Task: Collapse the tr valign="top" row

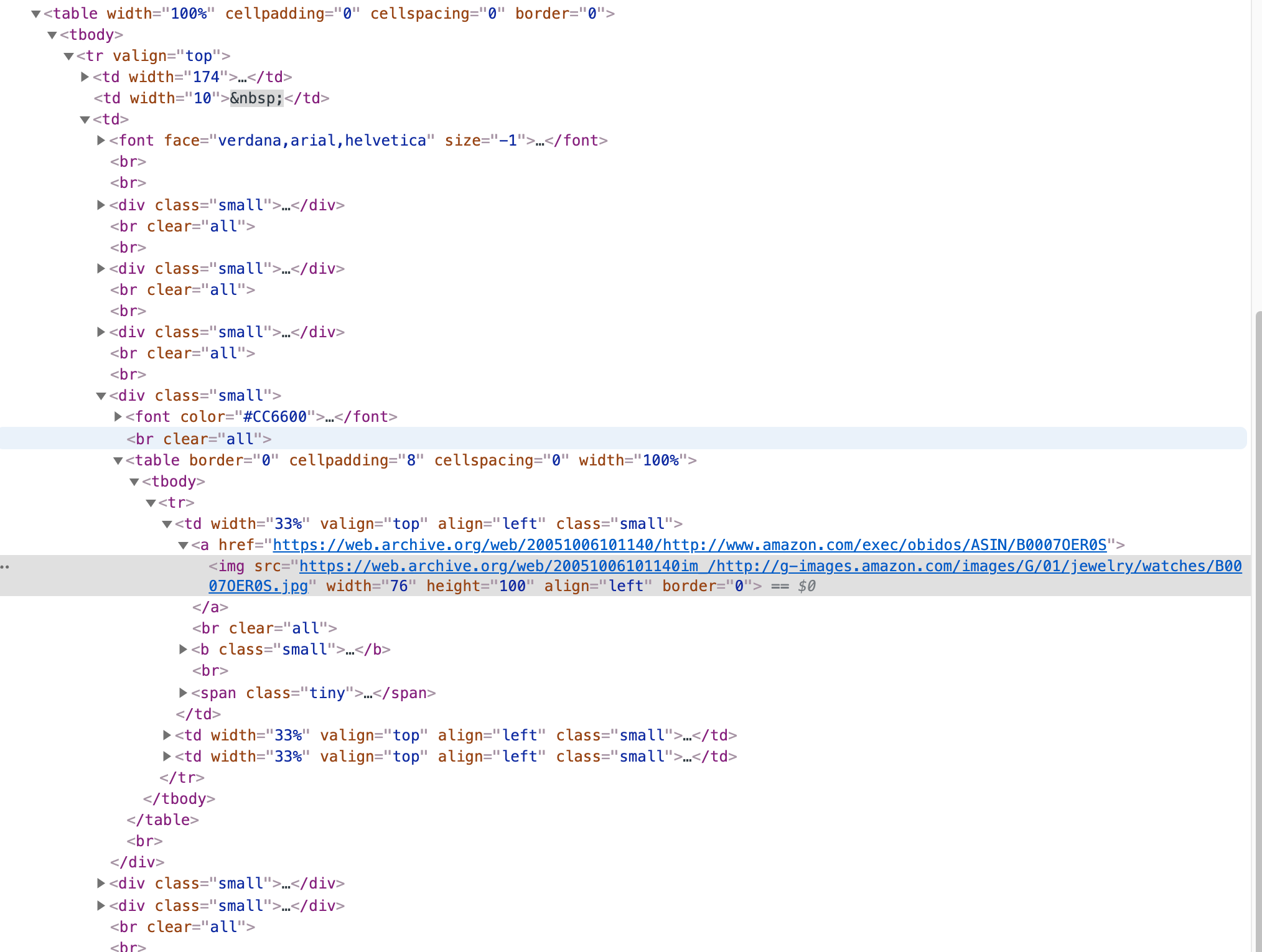Action: (x=69, y=56)
